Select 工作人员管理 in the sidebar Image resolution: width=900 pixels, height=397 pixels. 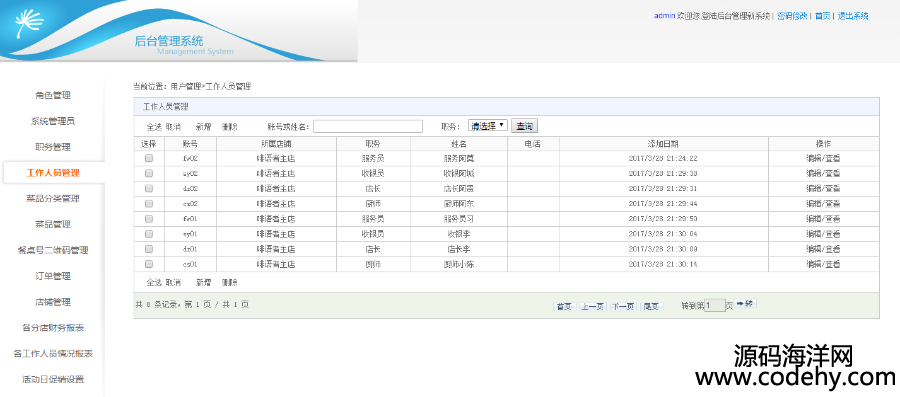point(53,173)
